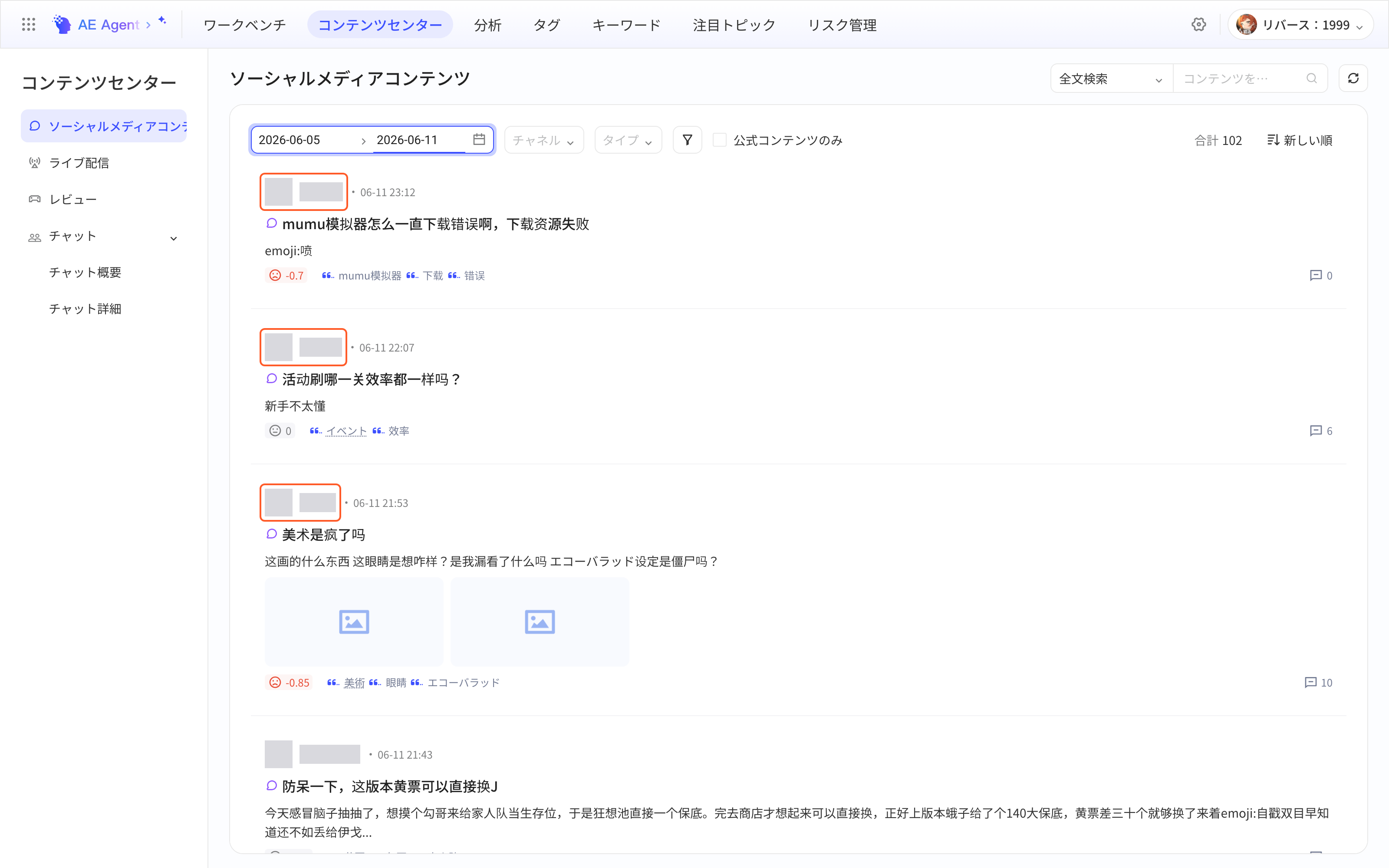Image resolution: width=1389 pixels, height=868 pixels.
Task: Click the neutral sentiment badge showing 0
Action: [280, 431]
